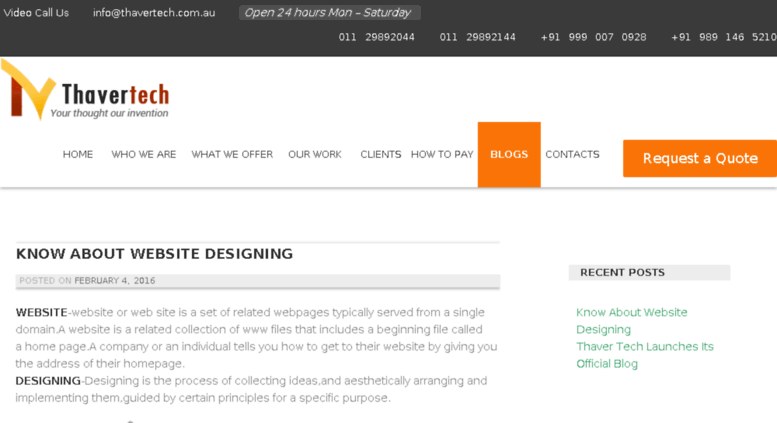Viewport: 777px width, 423px height.
Task: Select the BLOGS tab
Action: [x=509, y=155]
